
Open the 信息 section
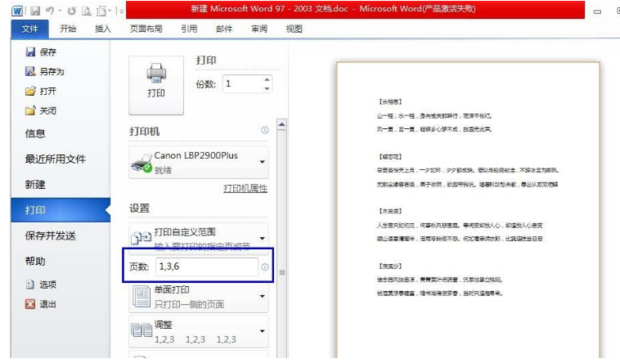(x=35, y=134)
